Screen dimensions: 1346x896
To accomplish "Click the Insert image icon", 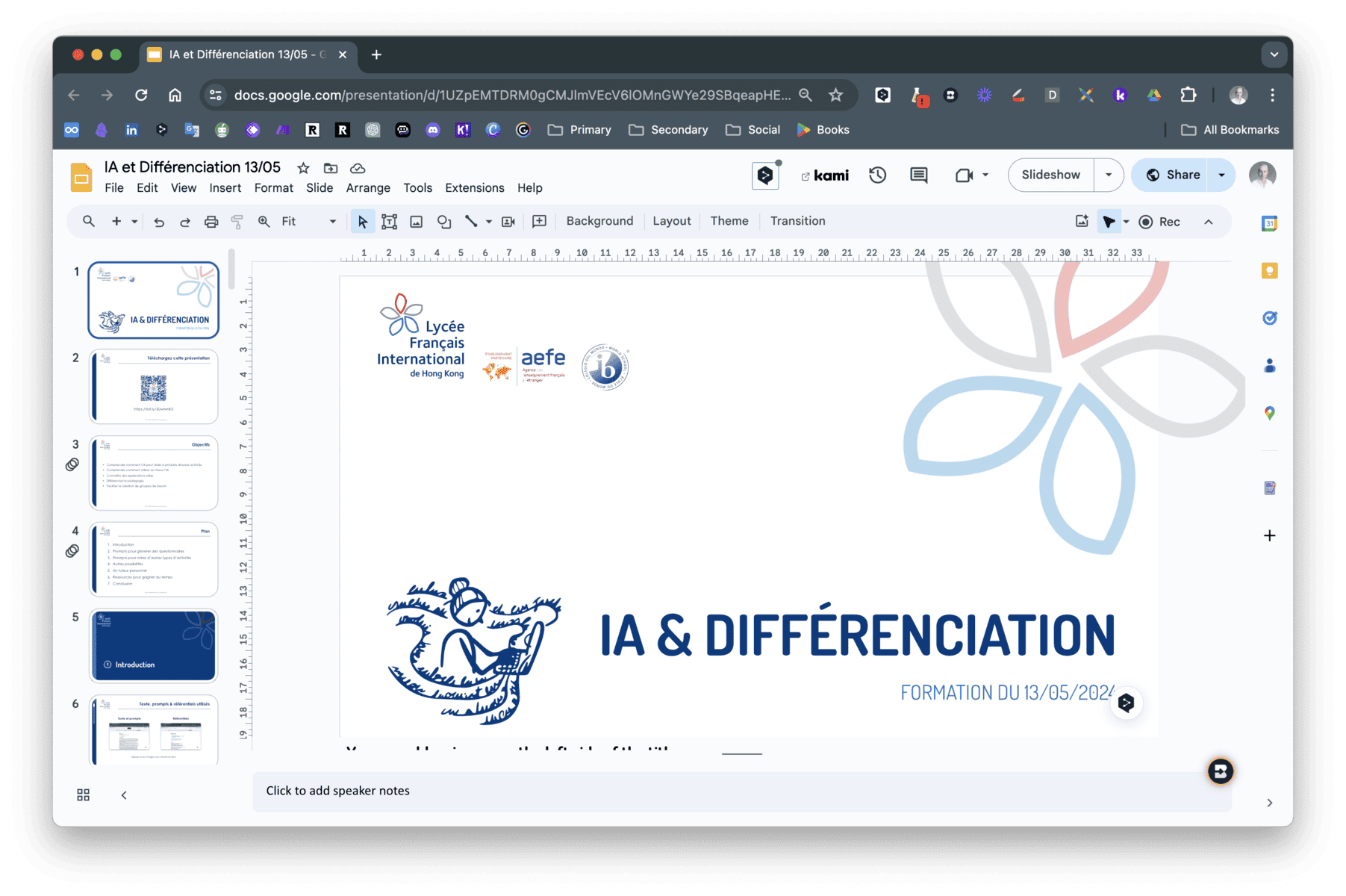I will pos(417,222).
